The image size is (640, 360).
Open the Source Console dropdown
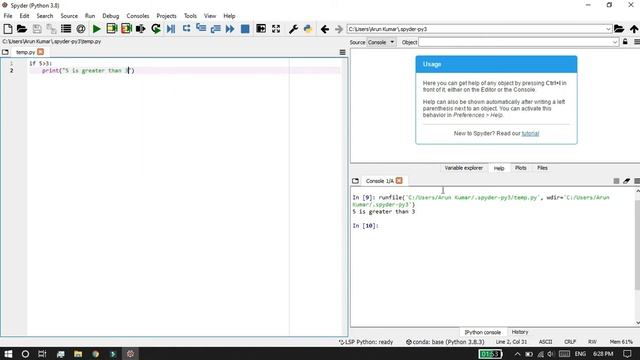381,42
